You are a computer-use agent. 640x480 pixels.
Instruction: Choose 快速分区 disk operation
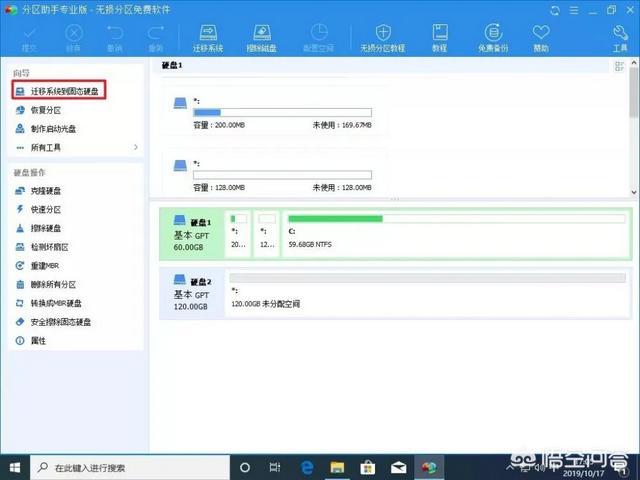46,209
